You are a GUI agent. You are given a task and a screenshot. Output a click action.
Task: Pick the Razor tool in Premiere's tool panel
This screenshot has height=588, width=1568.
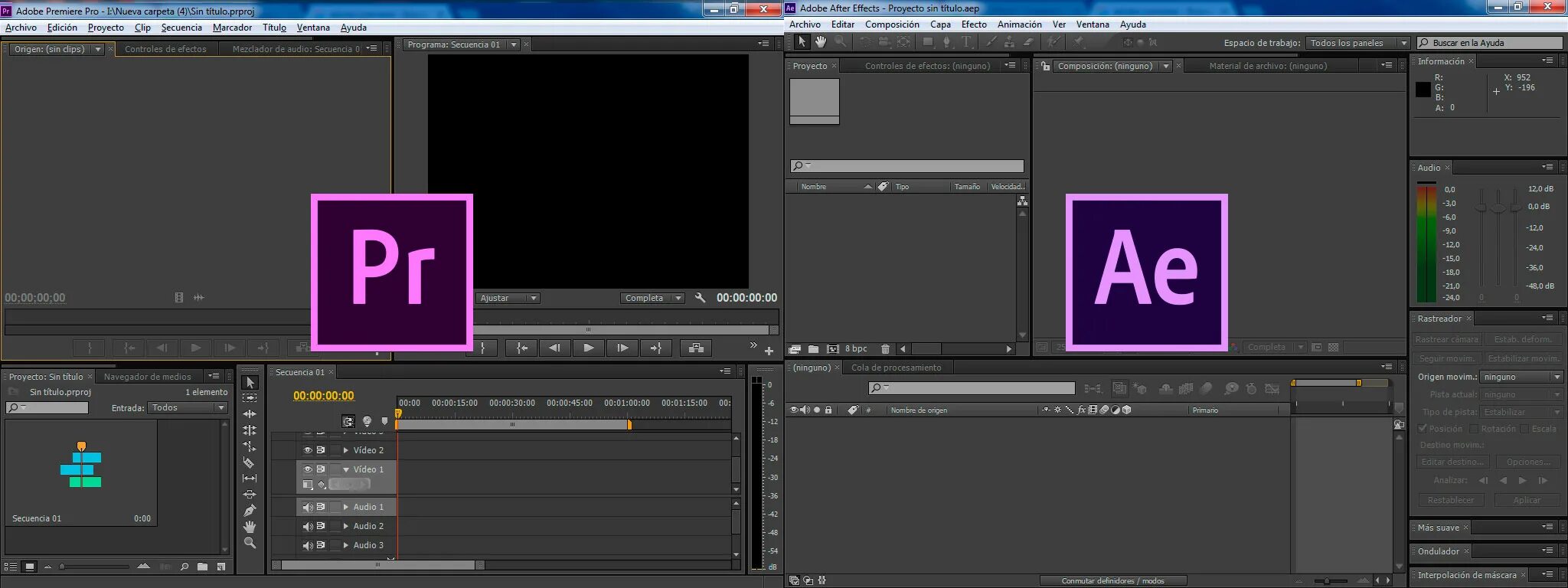(250, 462)
